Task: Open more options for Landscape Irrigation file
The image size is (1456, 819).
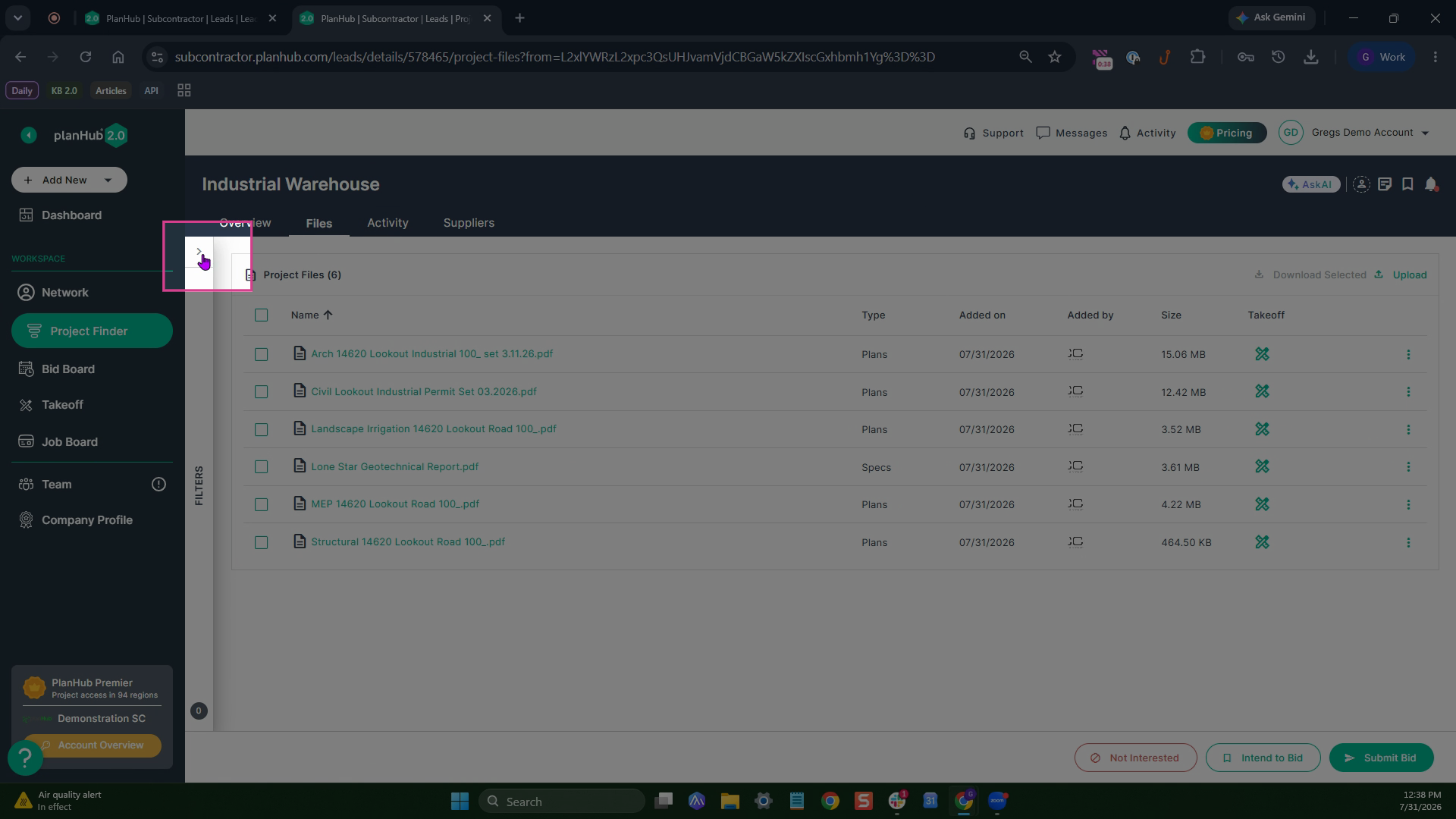Action: [x=1408, y=429]
